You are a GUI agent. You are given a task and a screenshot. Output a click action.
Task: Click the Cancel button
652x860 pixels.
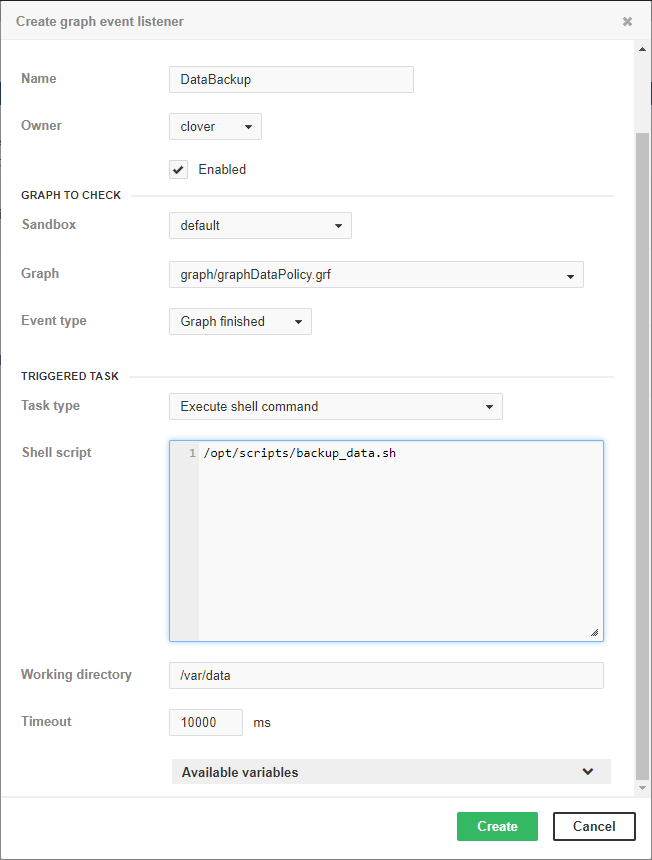594,826
